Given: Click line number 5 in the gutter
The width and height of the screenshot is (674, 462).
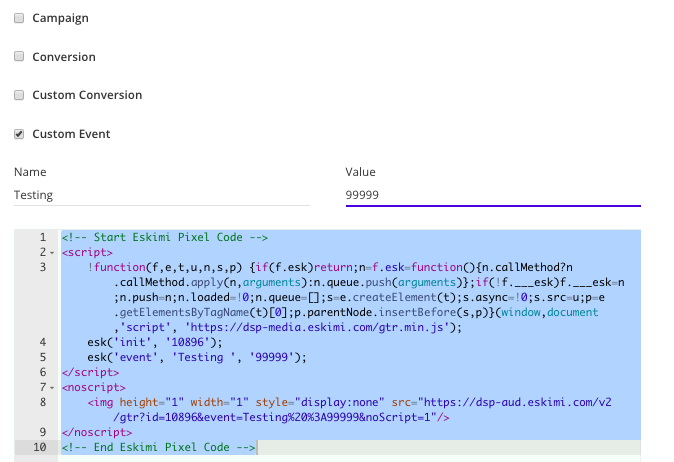Looking at the screenshot, I should pyautogui.click(x=43, y=357).
